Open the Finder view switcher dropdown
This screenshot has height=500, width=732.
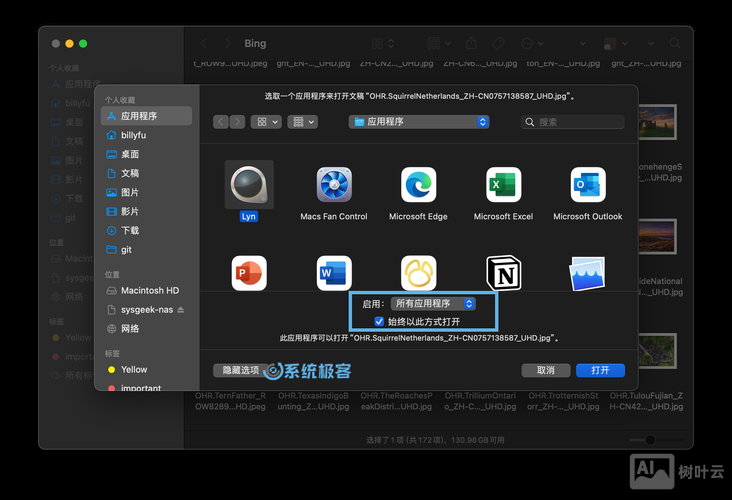[383, 43]
